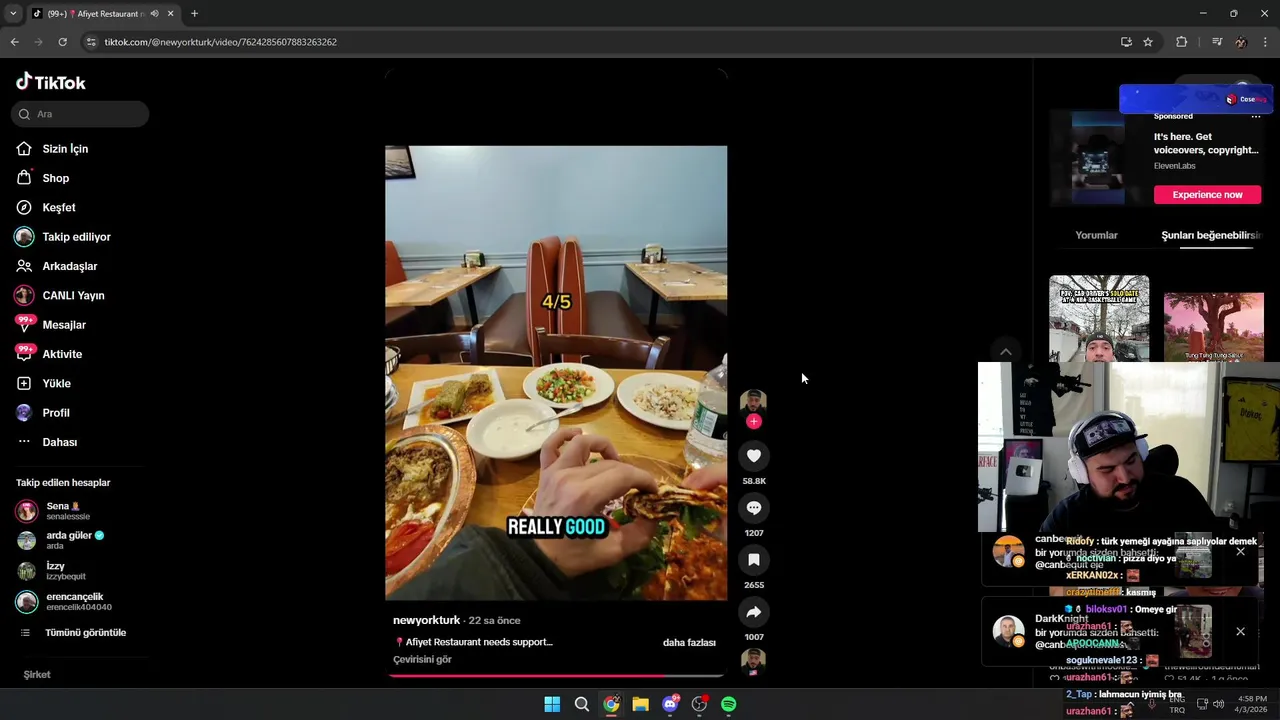
Task: Open Aktivite notifications
Action: point(62,354)
